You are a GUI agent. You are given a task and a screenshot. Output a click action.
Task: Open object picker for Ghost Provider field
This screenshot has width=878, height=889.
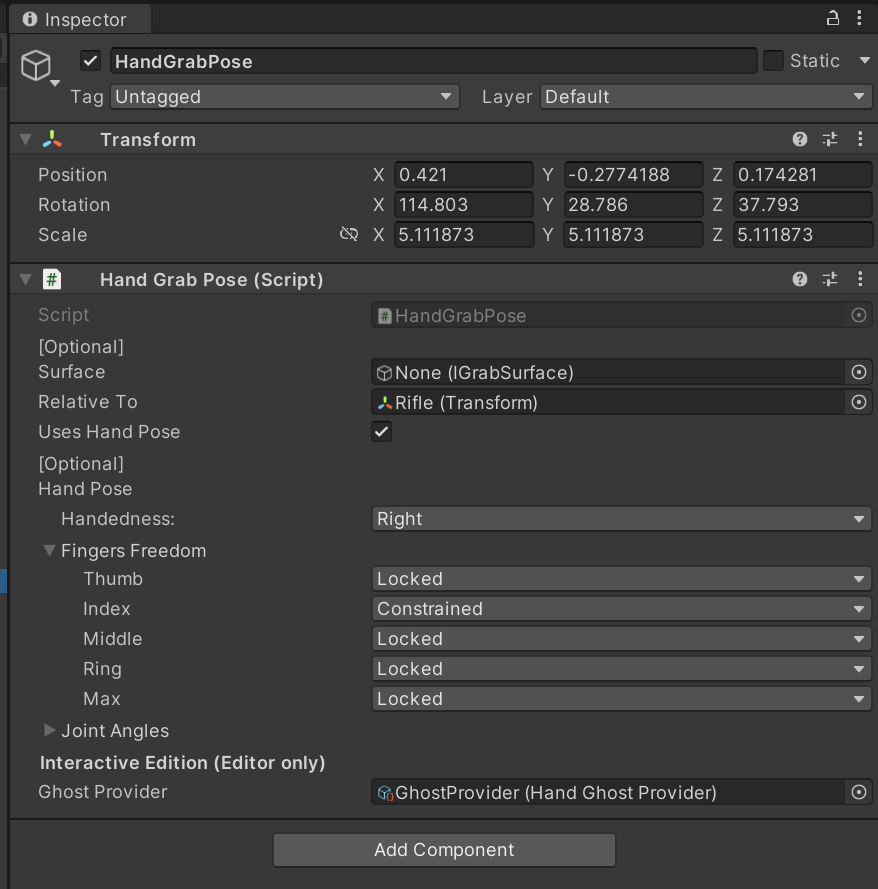tap(859, 793)
